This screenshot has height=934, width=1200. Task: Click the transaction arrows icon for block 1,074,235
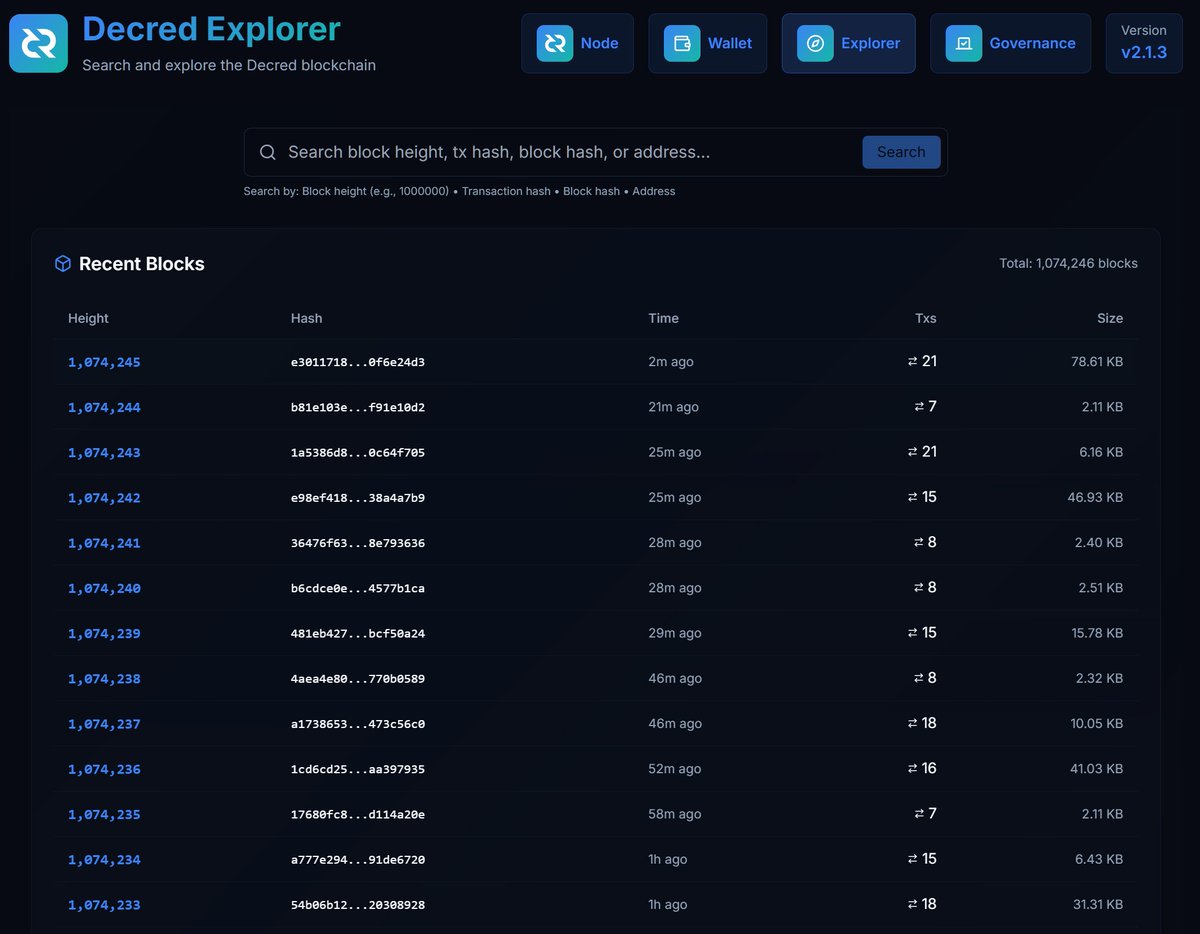[919, 814]
